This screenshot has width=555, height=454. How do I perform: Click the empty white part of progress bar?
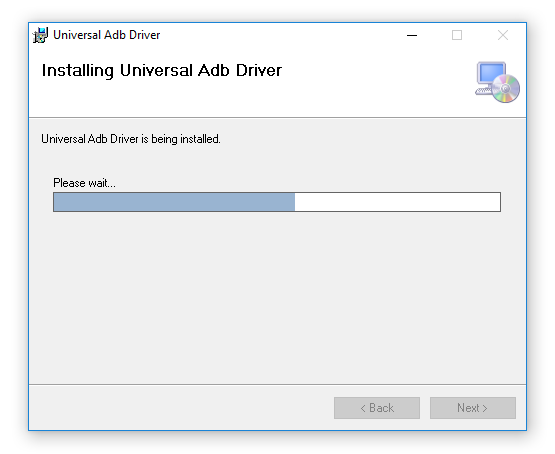[397, 202]
